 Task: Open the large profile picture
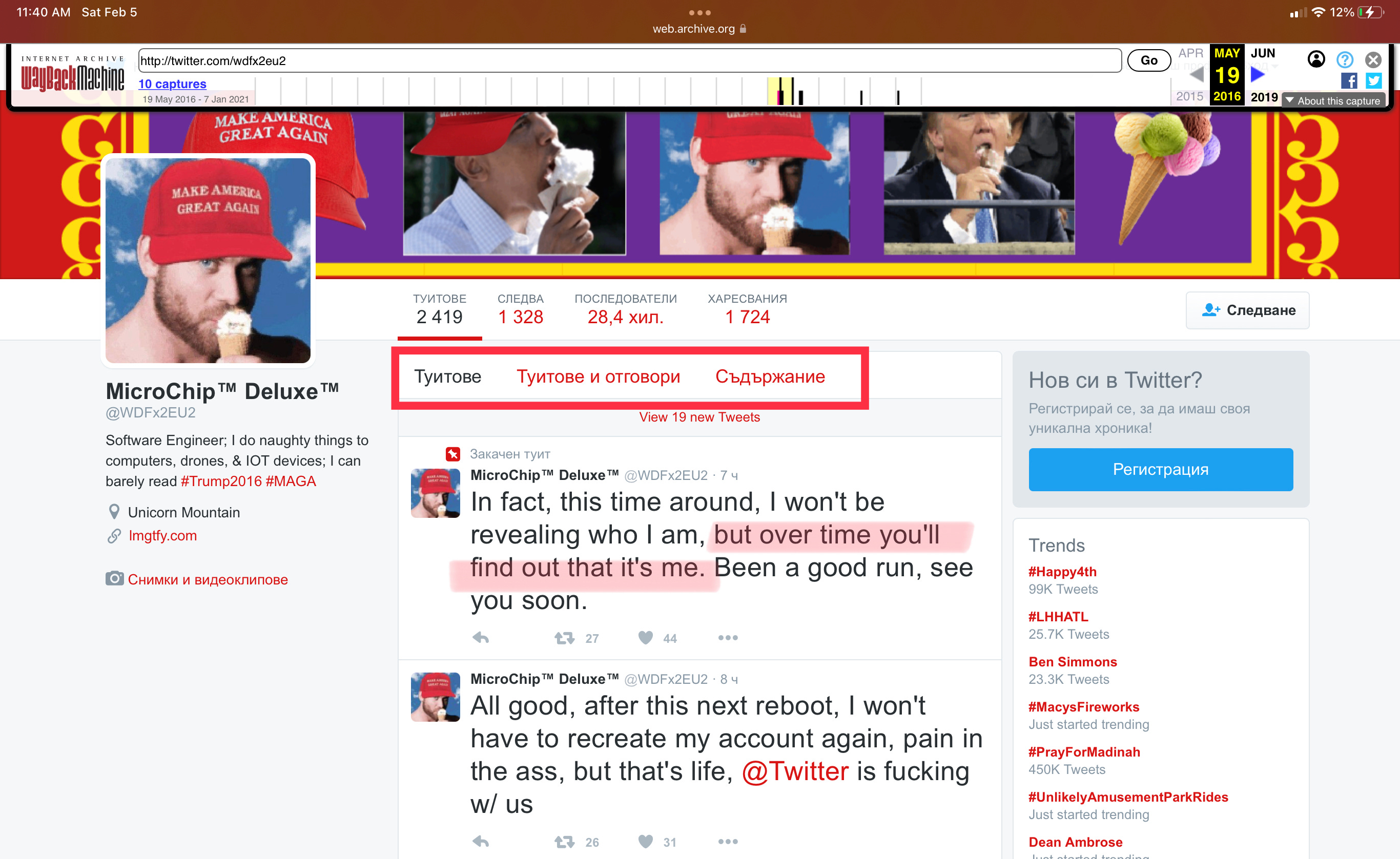(208, 260)
